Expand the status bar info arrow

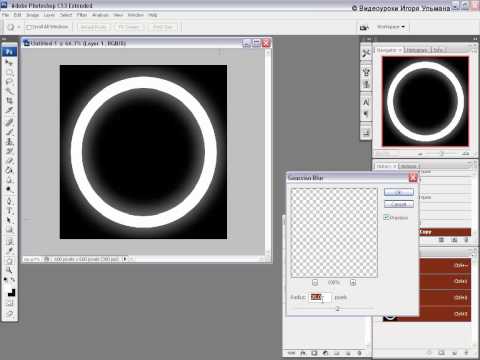coord(125,259)
